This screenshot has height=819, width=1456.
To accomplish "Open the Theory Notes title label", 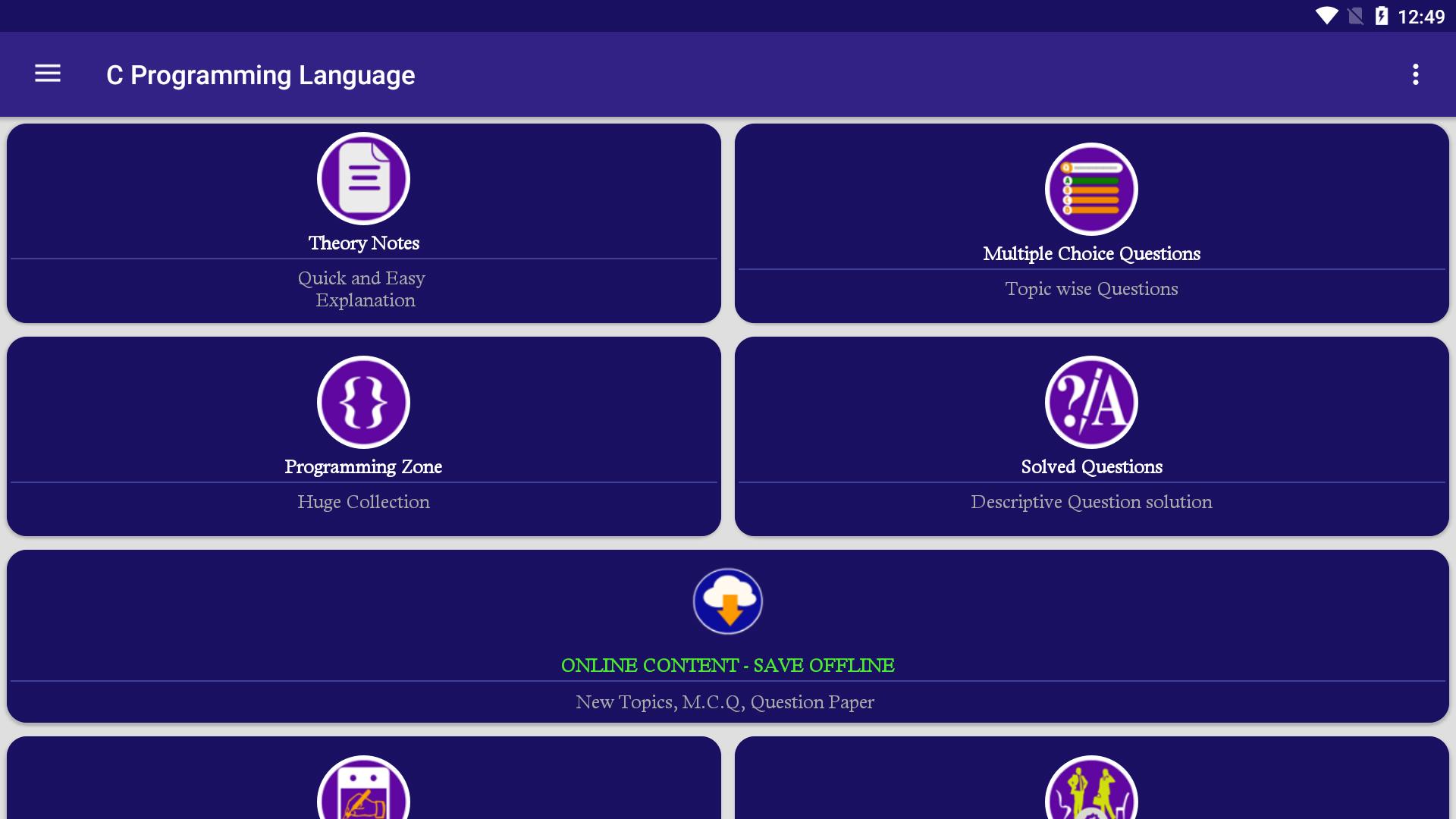I will click(363, 243).
